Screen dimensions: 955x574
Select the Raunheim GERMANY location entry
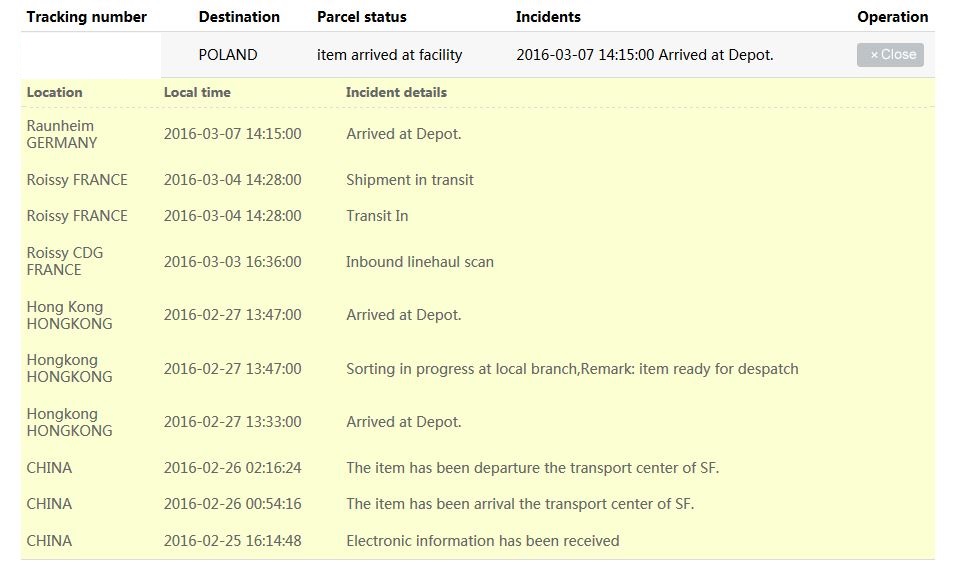(x=62, y=134)
